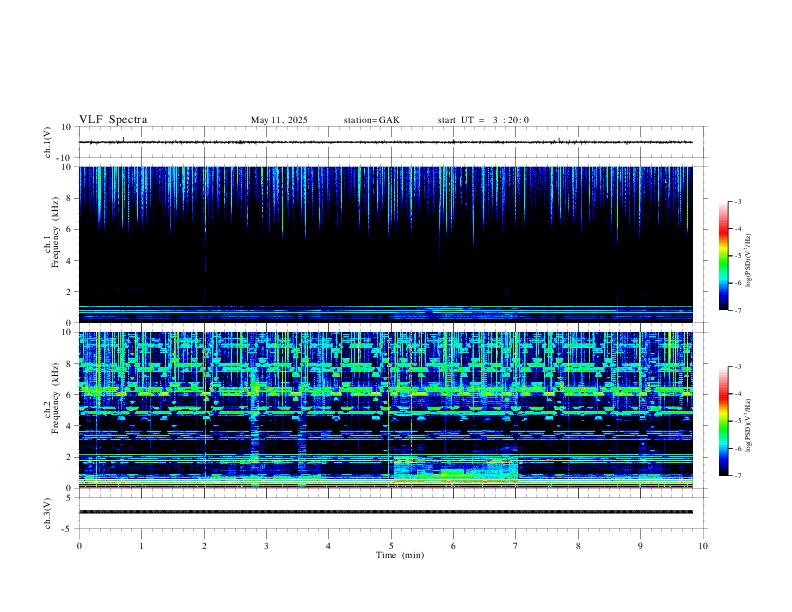Click the ch.3 thick black signal trace
Image resolution: width=792 pixels, height=612 pixels.
(385, 512)
